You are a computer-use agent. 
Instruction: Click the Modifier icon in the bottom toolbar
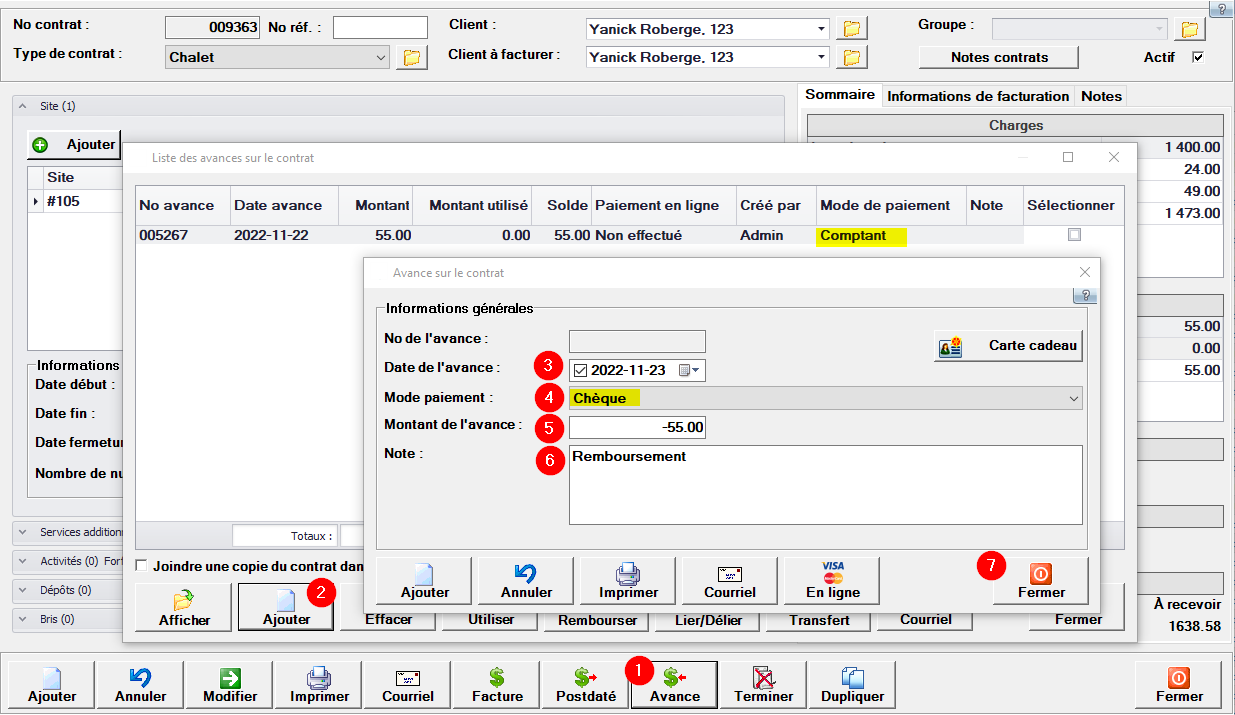[230, 685]
